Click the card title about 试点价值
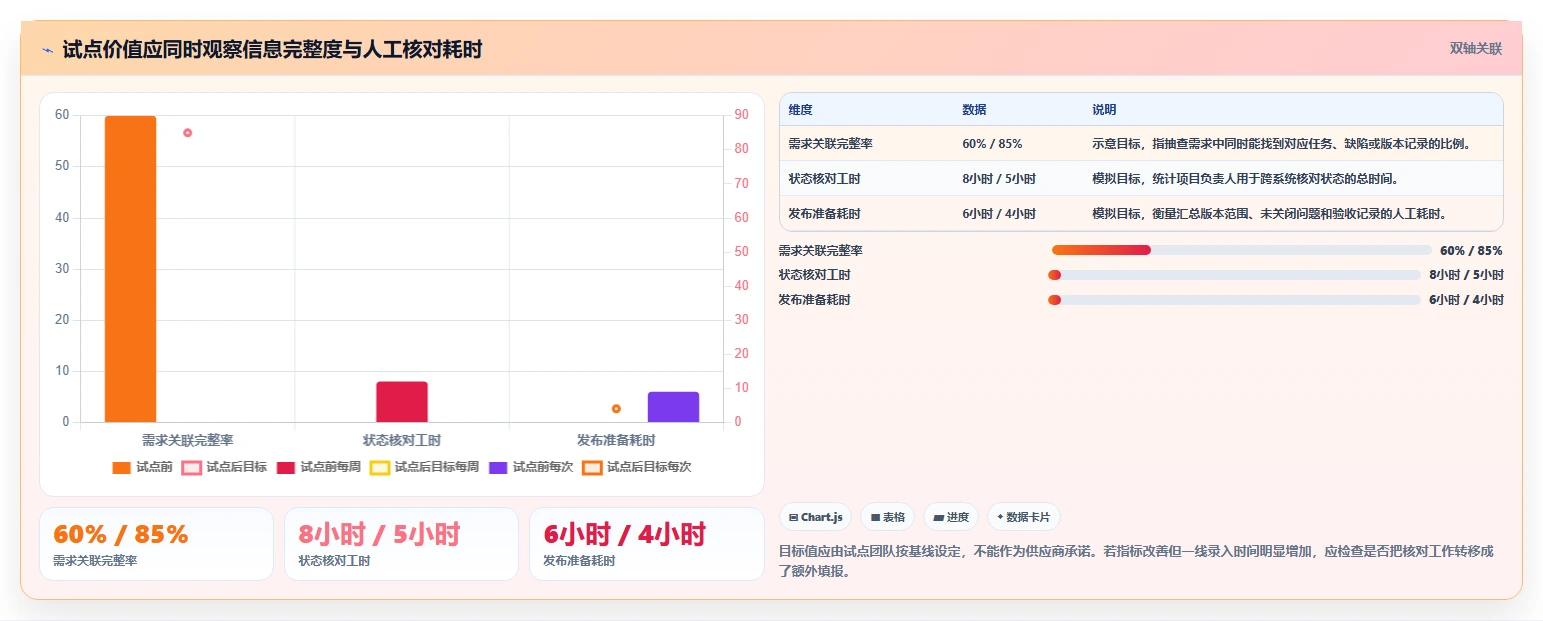Viewport: 1543px width, 621px height. tap(272, 49)
